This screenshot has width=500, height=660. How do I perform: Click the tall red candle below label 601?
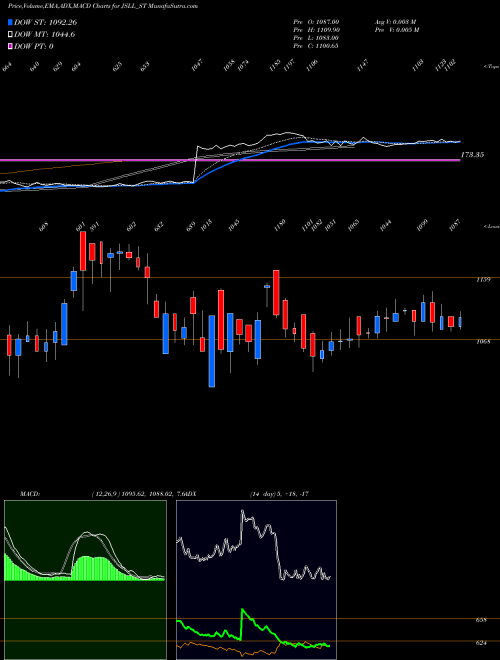point(83,251)
